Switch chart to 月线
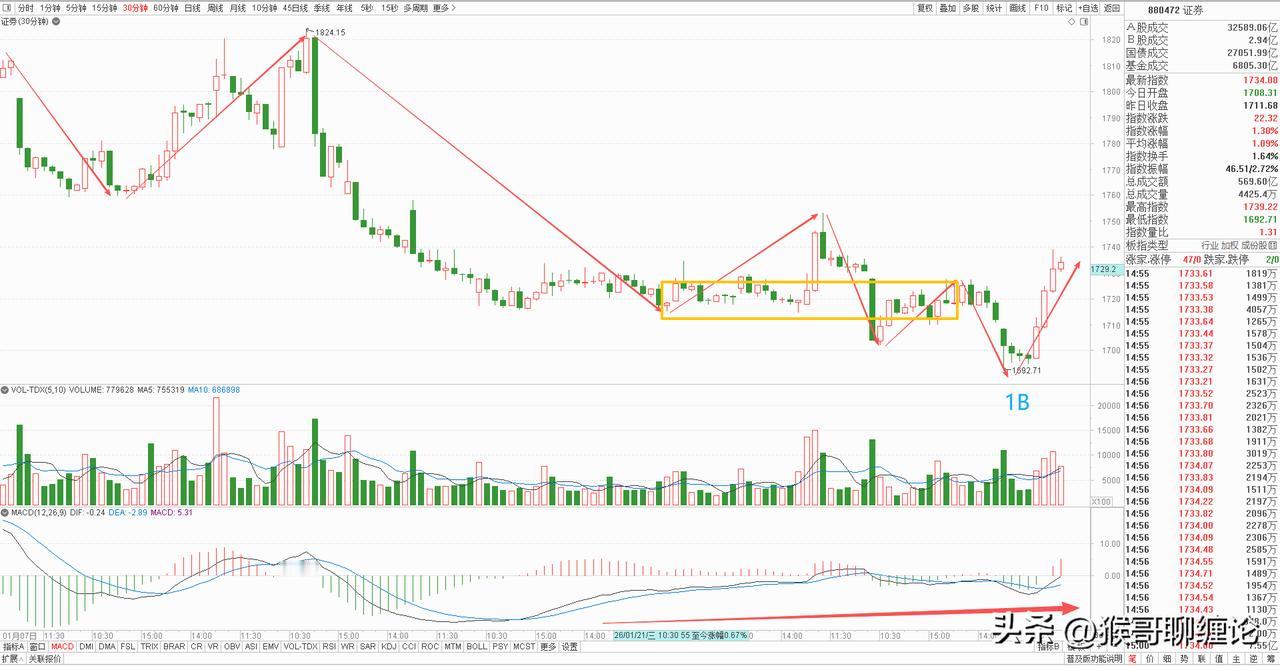This screenshot has height=666, width=1280. (x=238, y=8)
